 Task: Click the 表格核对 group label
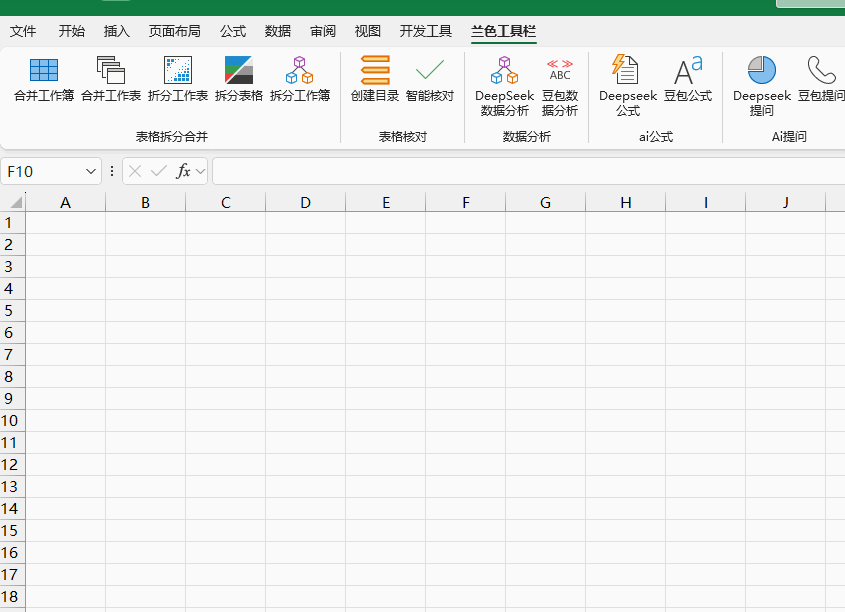pos(403,137)
